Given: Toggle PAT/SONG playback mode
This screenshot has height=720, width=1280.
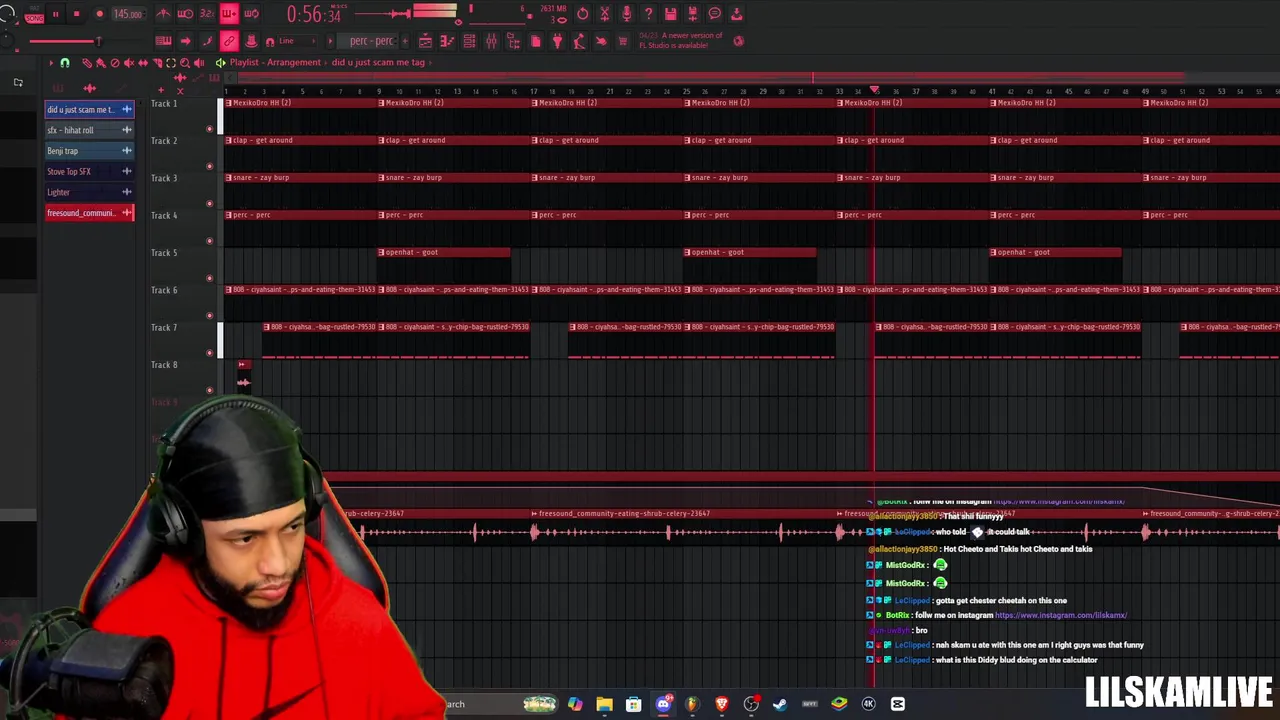Looking at the screenshot, I should point(34,15).
